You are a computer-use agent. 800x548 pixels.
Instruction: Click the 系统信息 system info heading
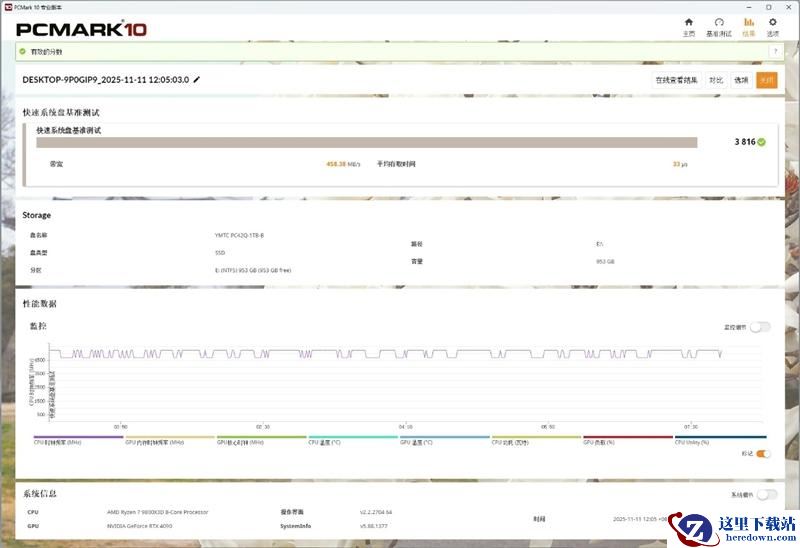point(39,493)
